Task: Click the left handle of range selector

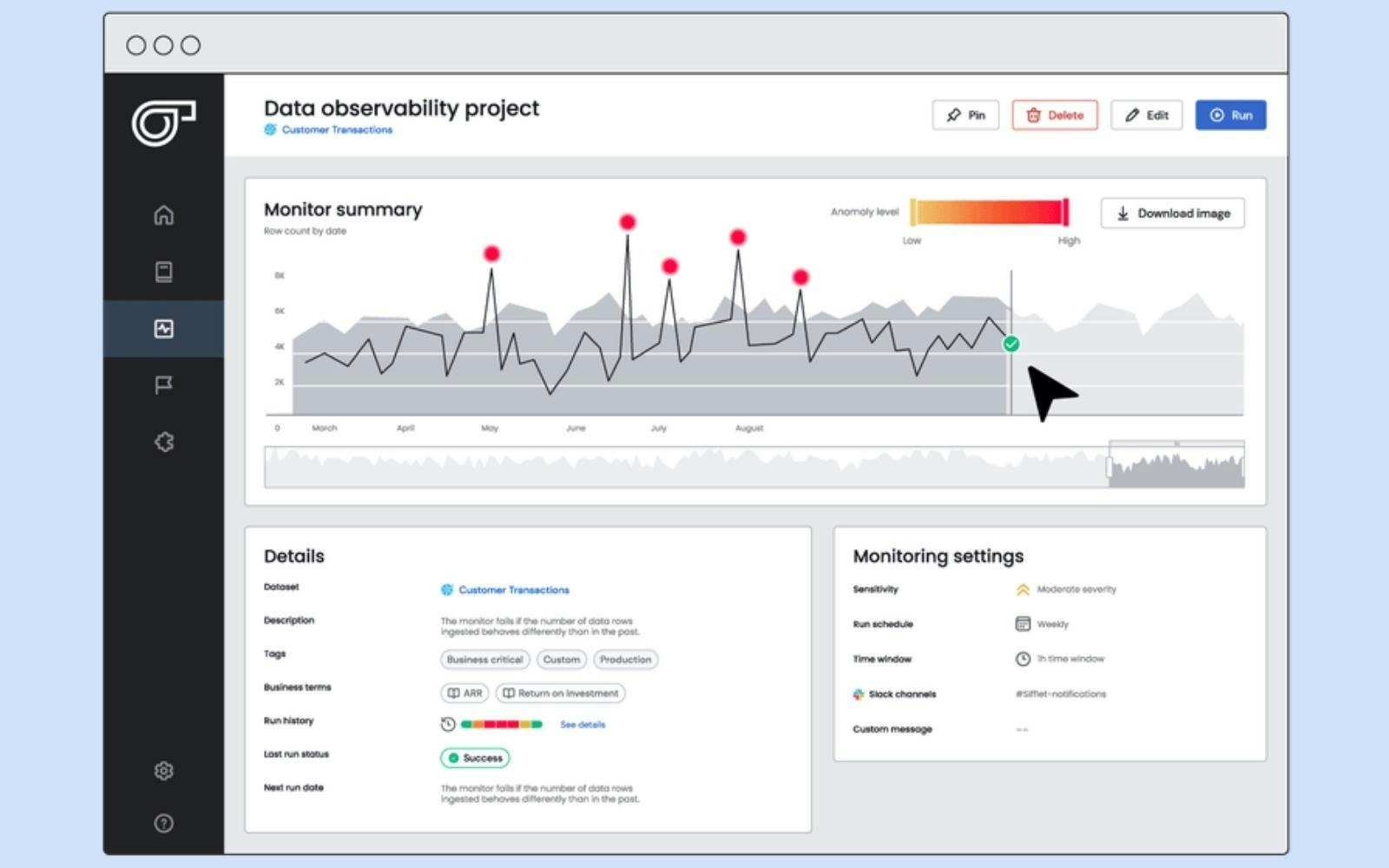Action: 1109,467
